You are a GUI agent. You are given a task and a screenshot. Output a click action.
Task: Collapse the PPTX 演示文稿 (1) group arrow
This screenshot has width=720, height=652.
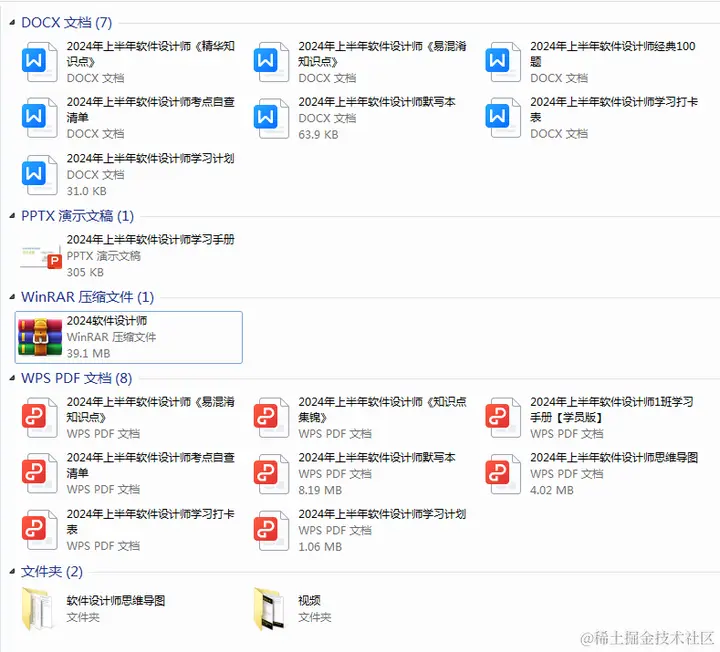click(x=12, y=216)
